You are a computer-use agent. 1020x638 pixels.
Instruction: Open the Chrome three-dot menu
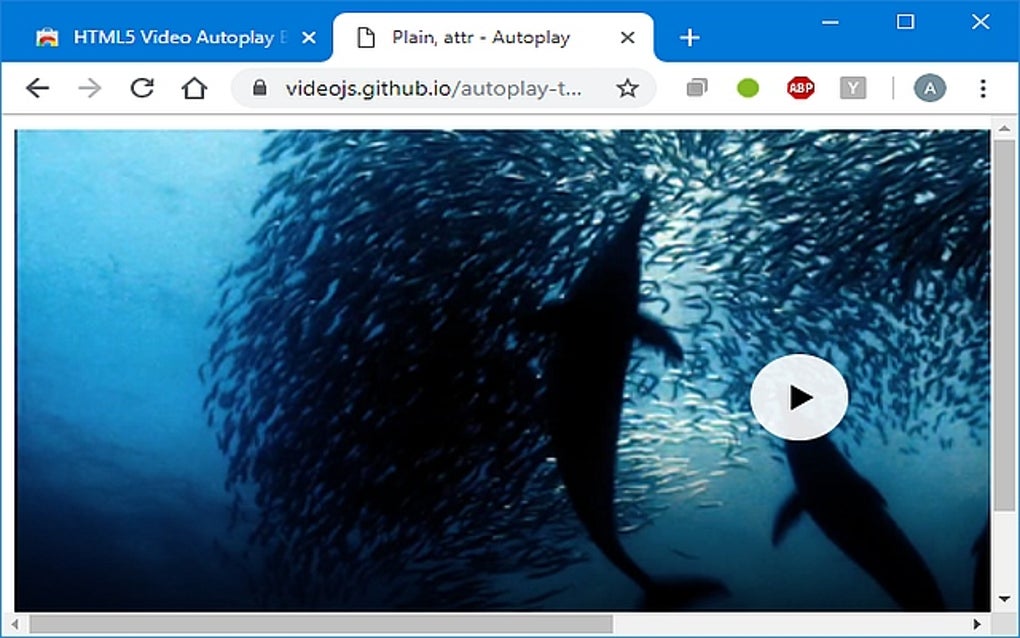tap(983, 87)
